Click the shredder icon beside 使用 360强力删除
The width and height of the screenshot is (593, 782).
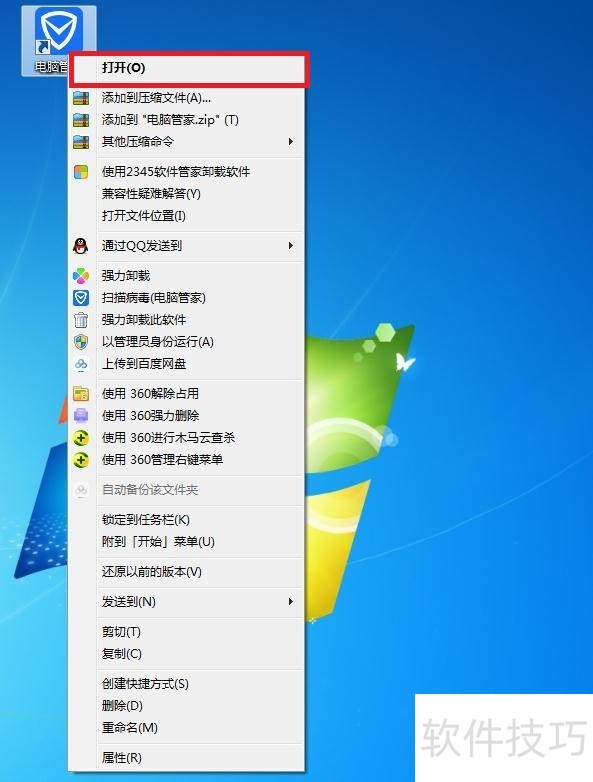pyautogui.click(x=81, y=415)
